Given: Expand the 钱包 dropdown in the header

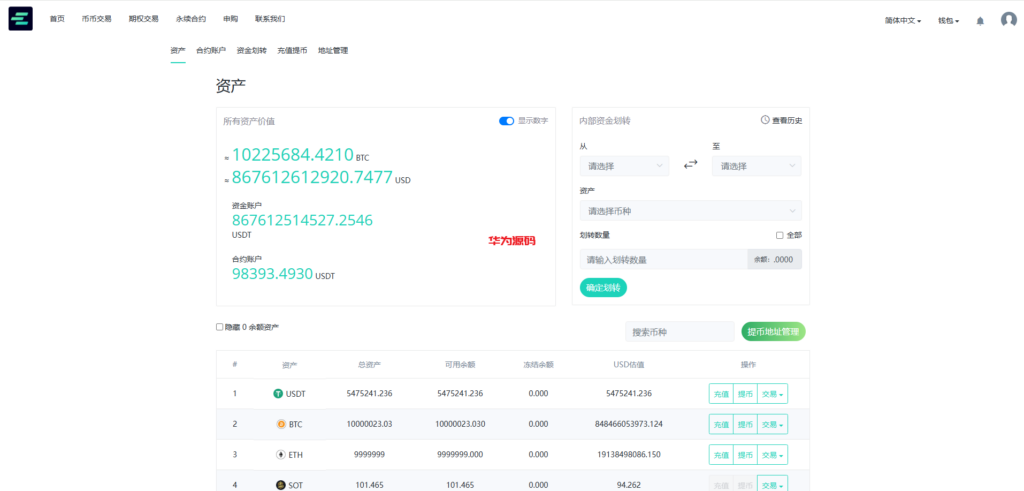Looking at the screenshot, I should point(948,21).
